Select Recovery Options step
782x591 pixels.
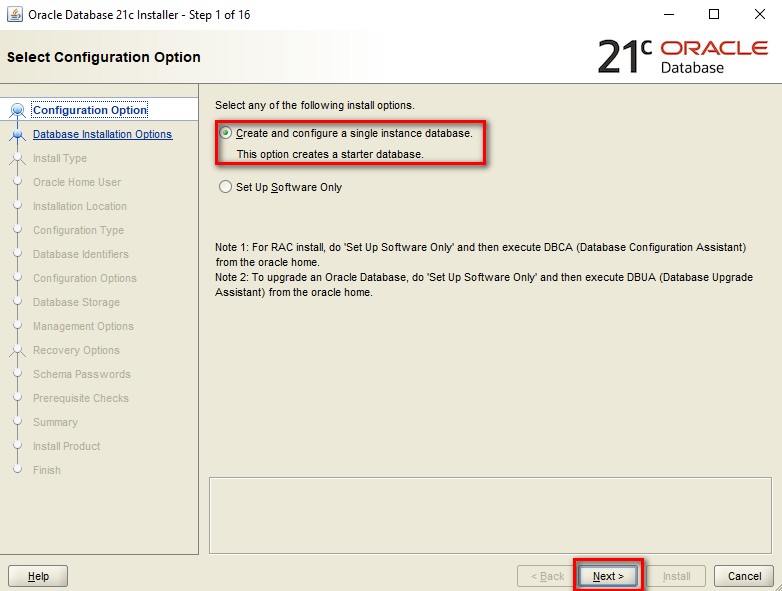76,350
